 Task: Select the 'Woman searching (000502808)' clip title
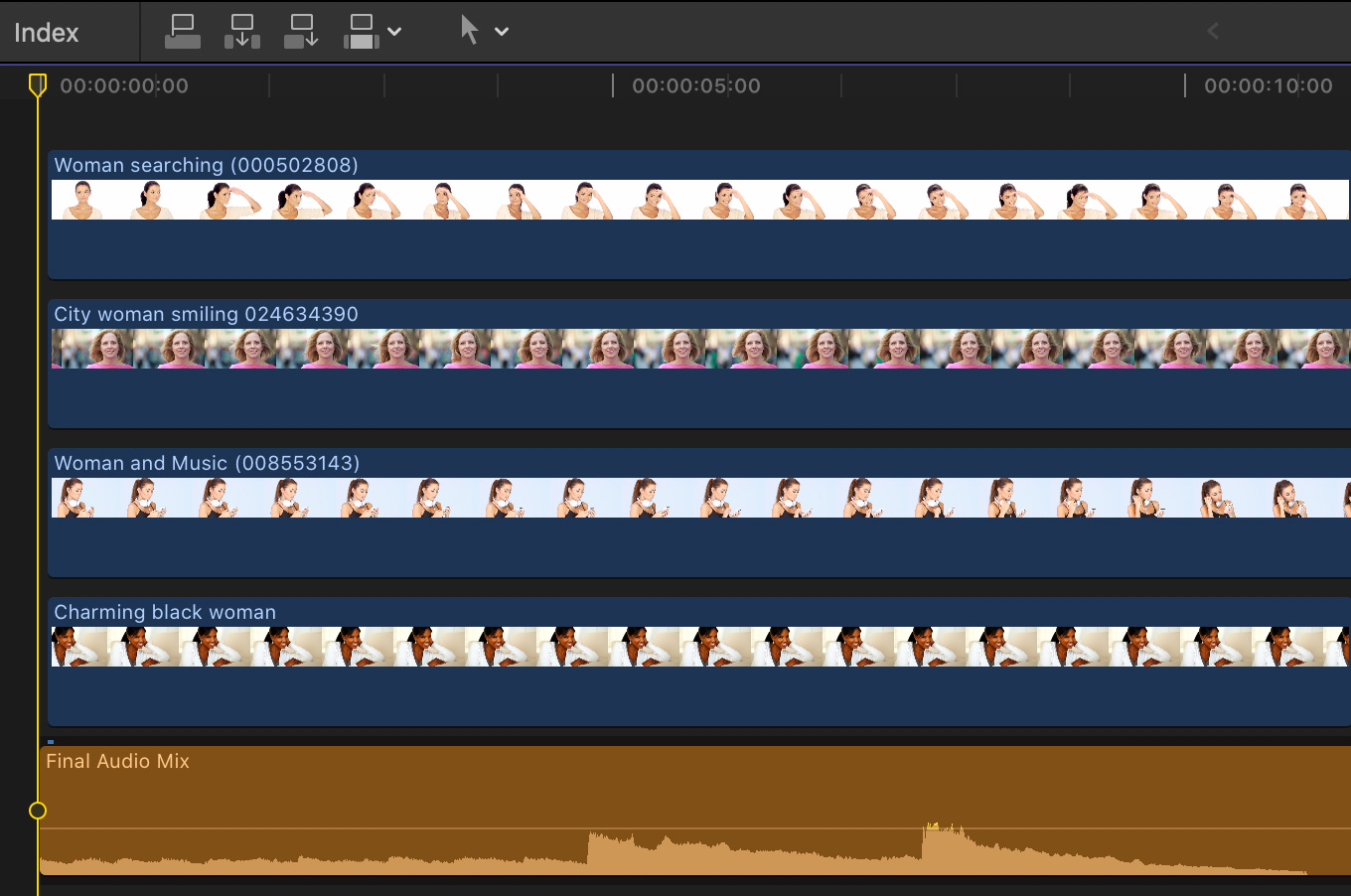pyautogui.click(x=206, y=165)
